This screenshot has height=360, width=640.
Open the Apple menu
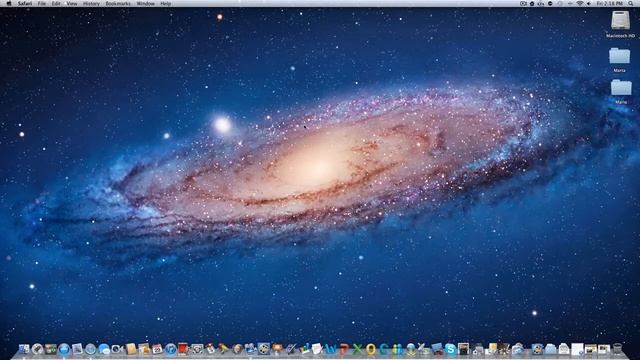tap(9, 3)
